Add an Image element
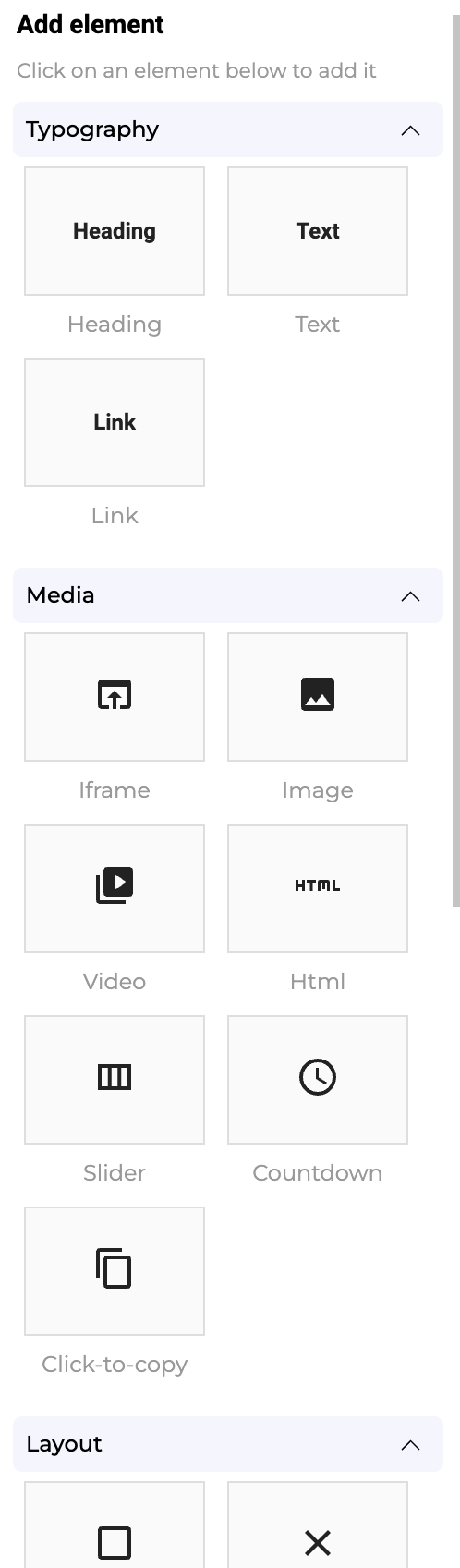The height and width of the screenshot is (1568, 460). [318, 697]
